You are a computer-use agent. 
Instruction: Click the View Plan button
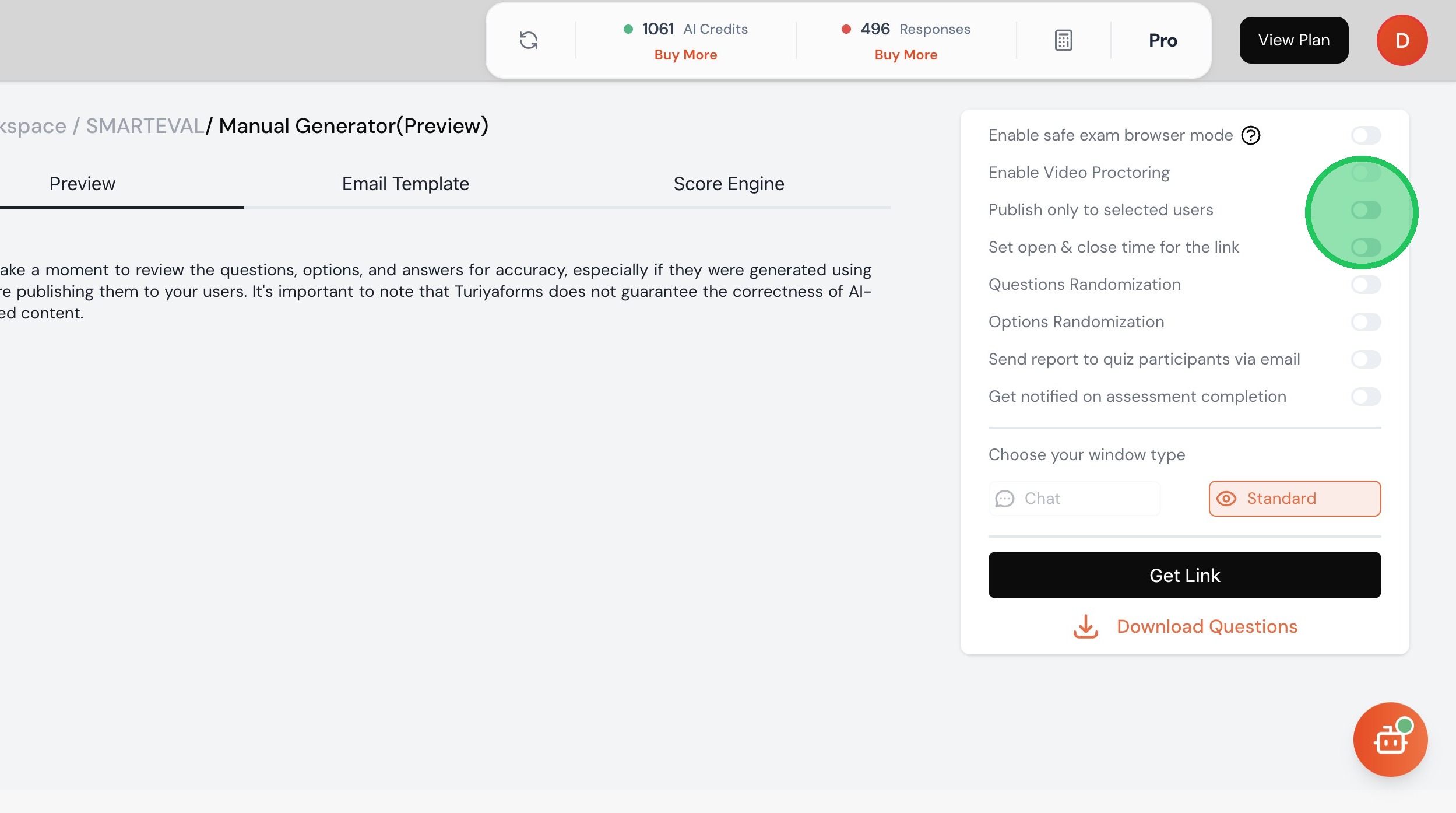coord(1293,40)
